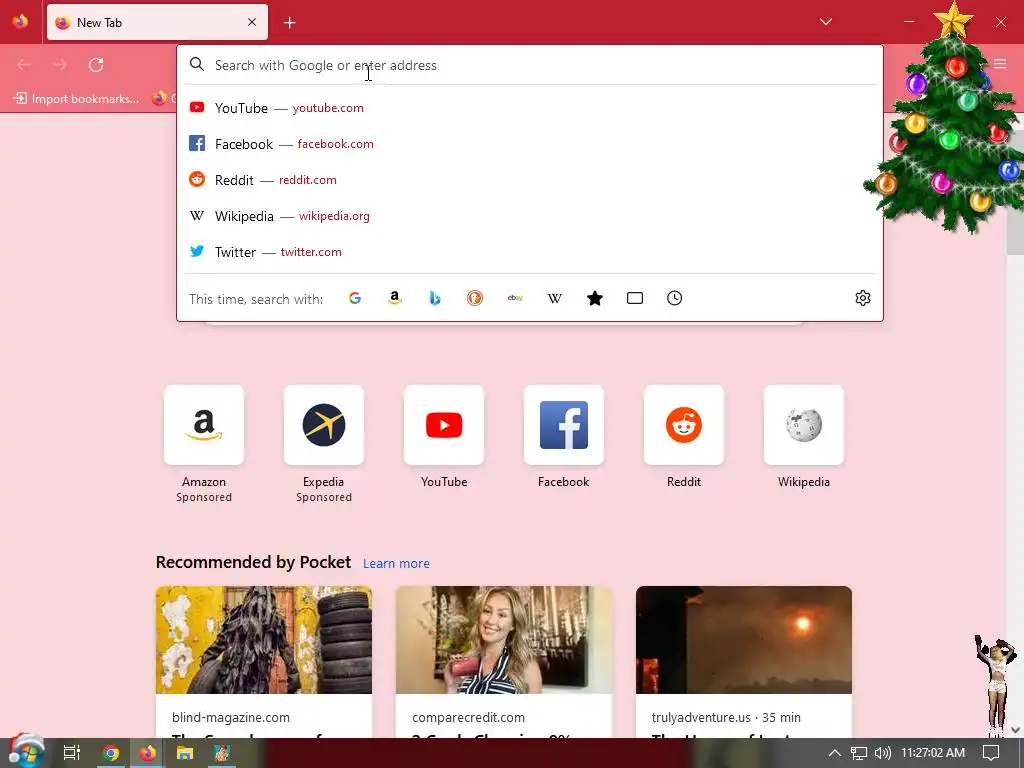Open a new tab with the plus button
The height and width of the screenshot is (768, 1024).
pyautogui.click(x=290, y=23)
